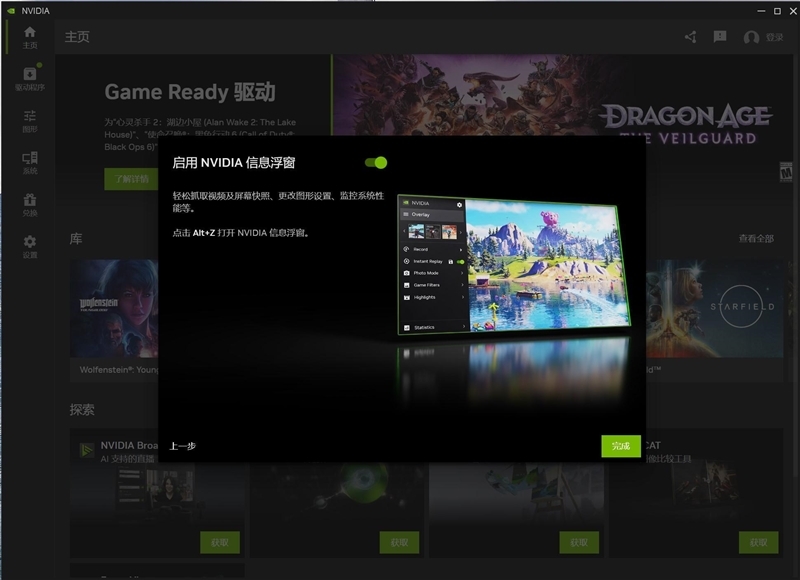
Task: Click the share icon in the header
Action: point(689,35)
